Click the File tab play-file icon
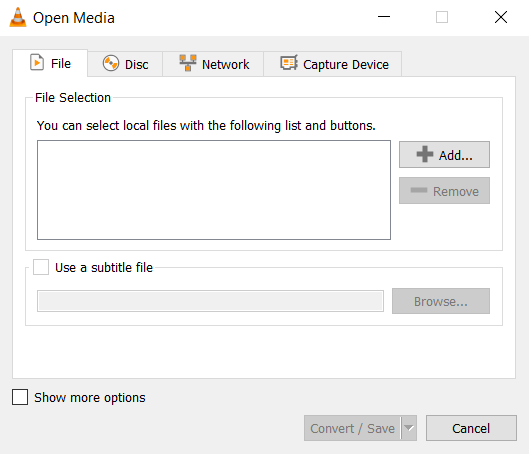Image resolution: width=529 pixels, height=454 pixels. click(37, 62)
